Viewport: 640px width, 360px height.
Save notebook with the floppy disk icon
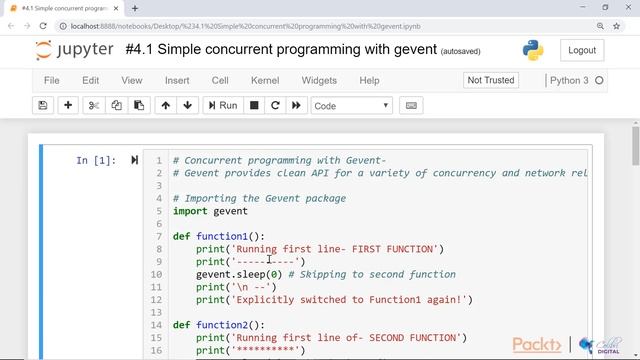[43, 106]
